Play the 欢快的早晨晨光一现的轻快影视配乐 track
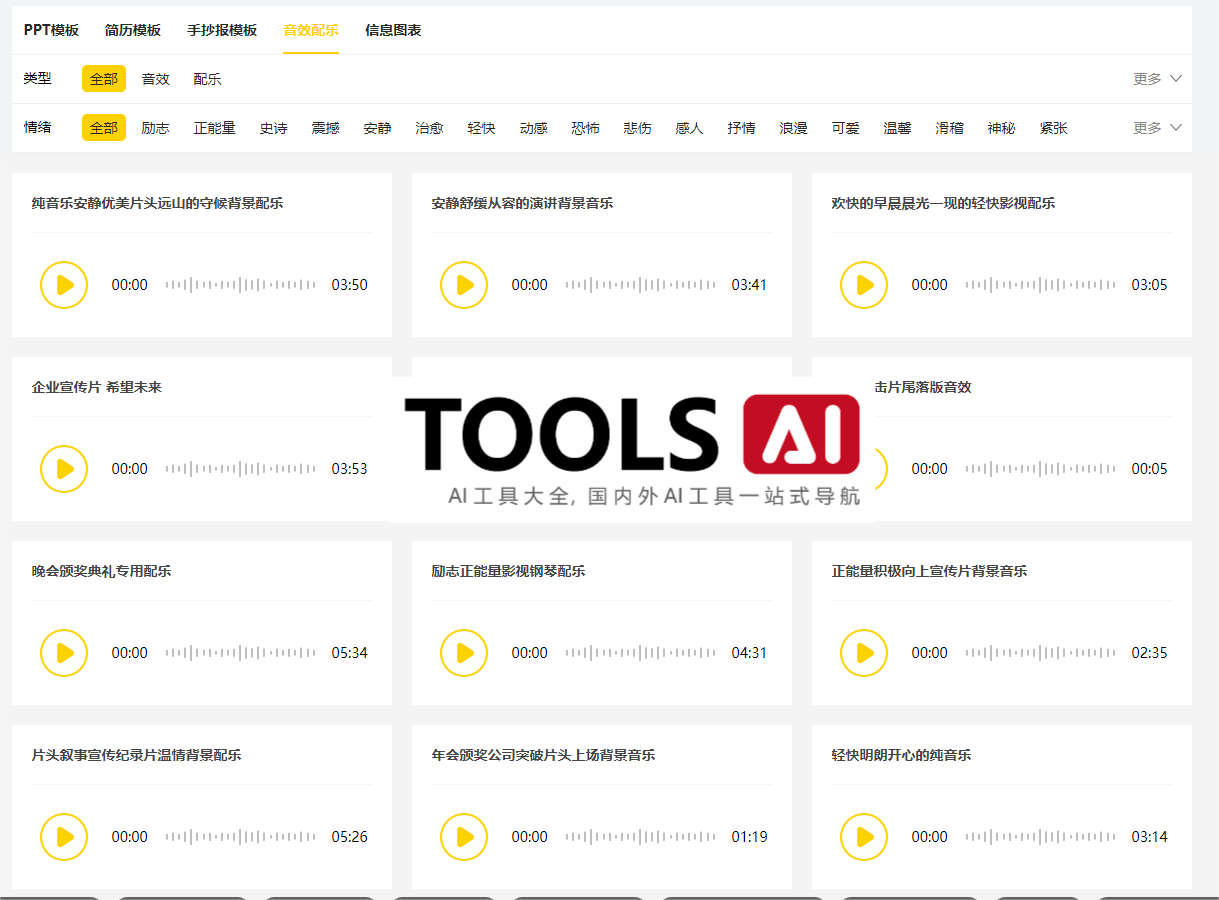This screenshot has height=900, width=1219. pos(864,285)
